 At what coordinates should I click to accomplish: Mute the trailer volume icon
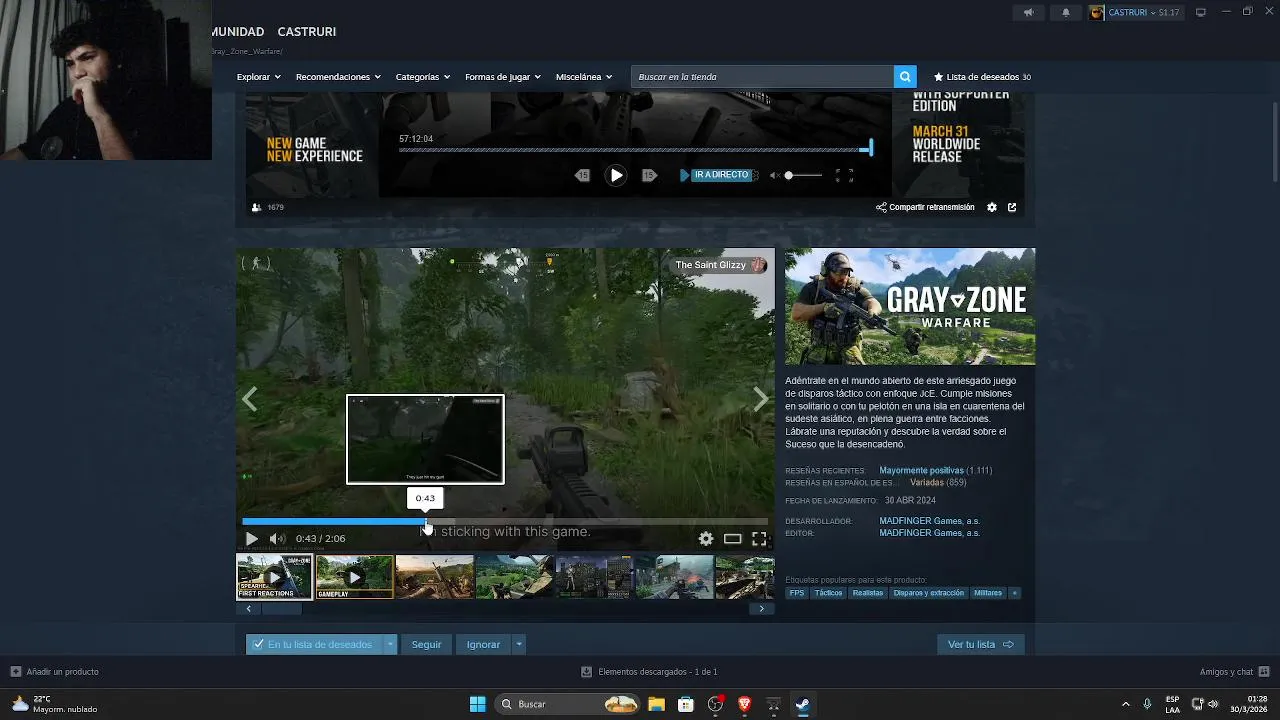pyautogui.click(x=277, y=538)
